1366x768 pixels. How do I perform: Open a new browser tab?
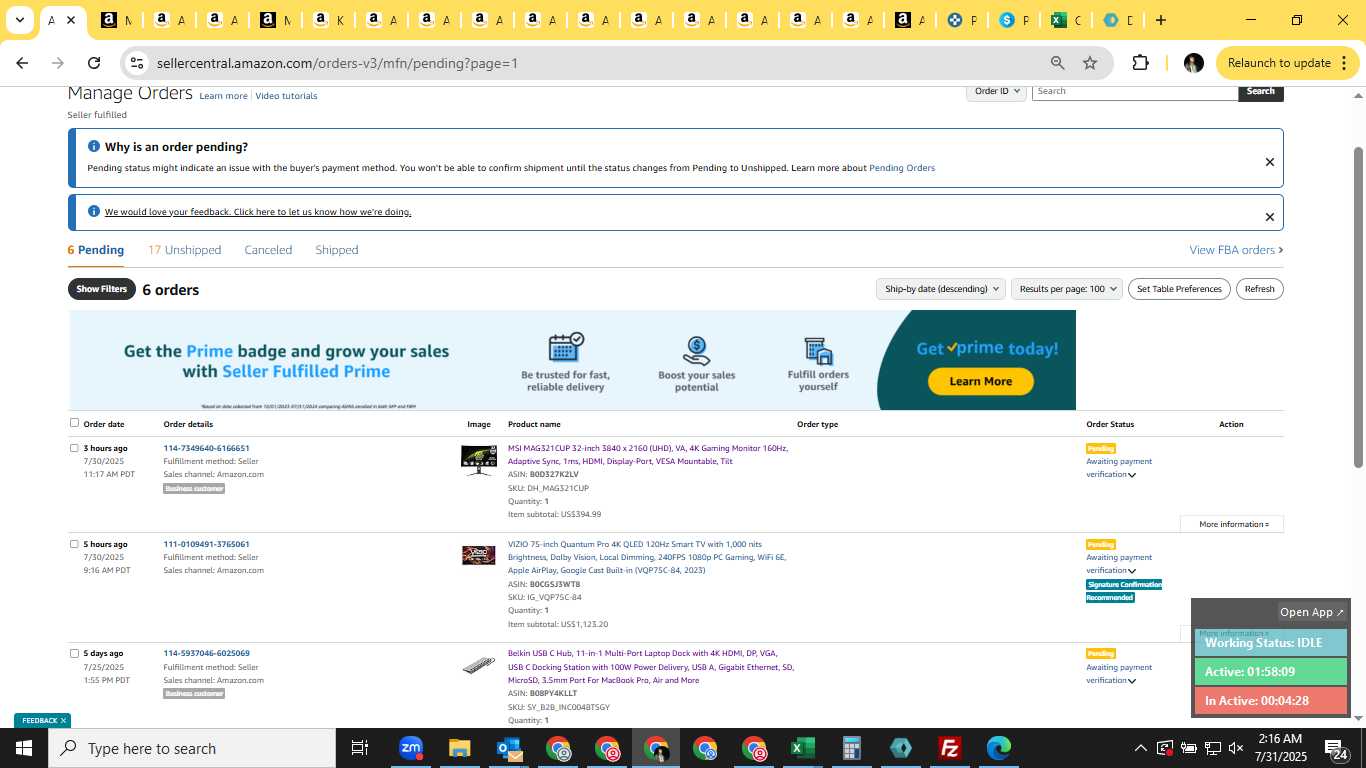1160,20
